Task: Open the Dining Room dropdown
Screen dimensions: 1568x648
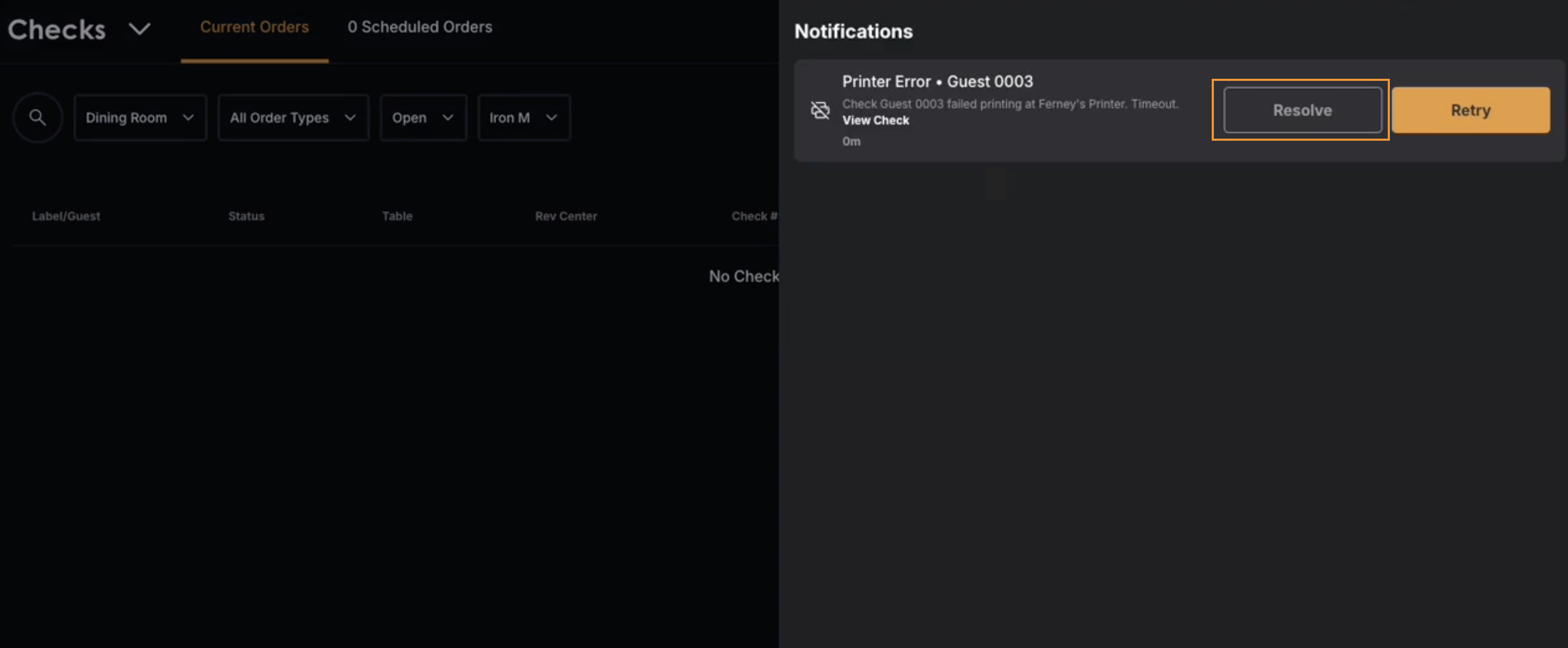Action: pyautogui.click(x=140, y=118)
